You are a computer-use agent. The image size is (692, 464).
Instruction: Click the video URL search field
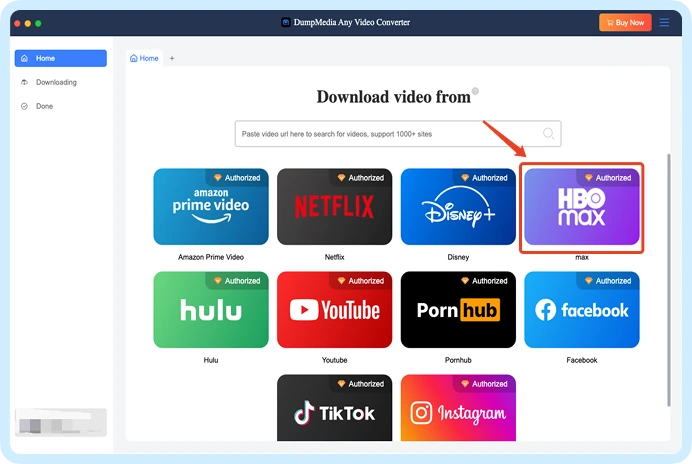[398, 133]
